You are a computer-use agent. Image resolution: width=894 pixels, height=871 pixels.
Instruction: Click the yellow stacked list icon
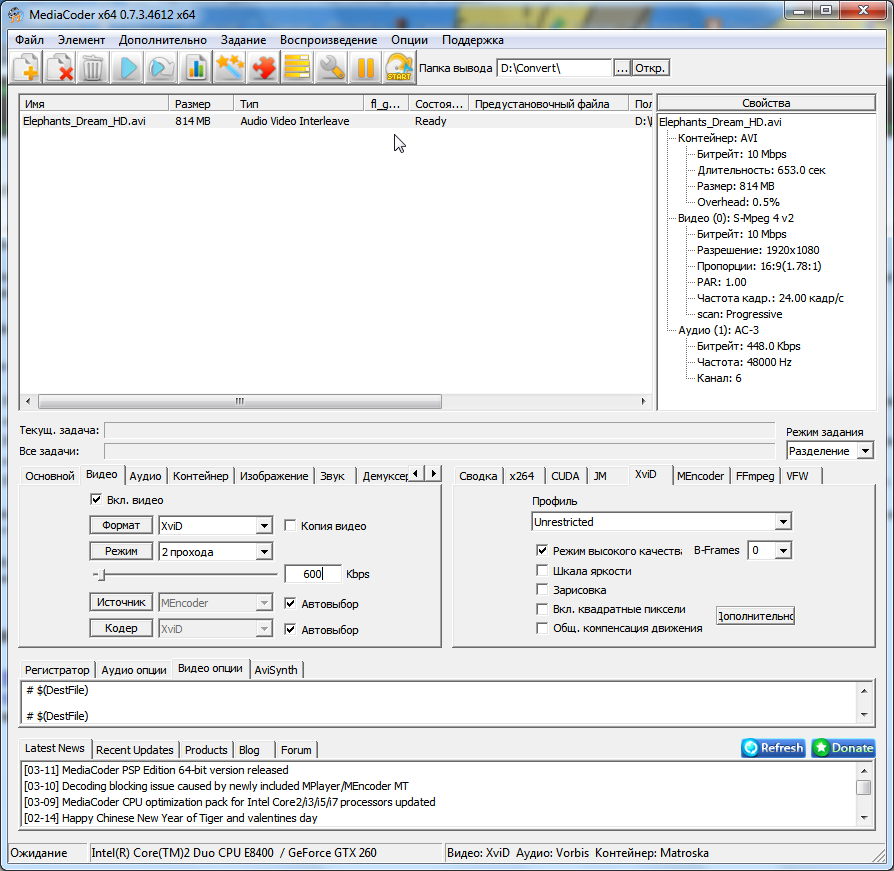(x=297, y=68)
